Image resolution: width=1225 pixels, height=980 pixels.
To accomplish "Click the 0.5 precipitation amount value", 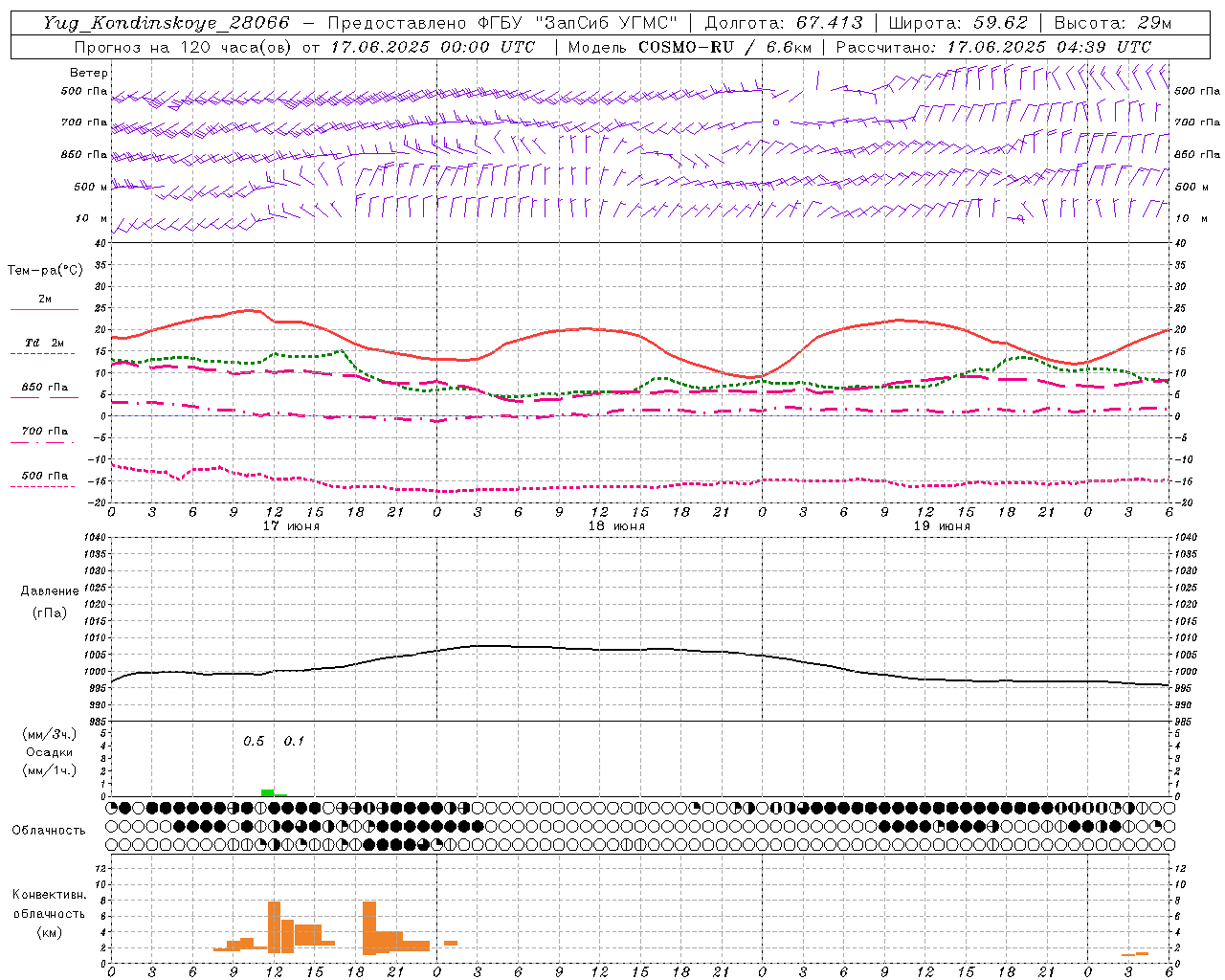I will (254, 742).
